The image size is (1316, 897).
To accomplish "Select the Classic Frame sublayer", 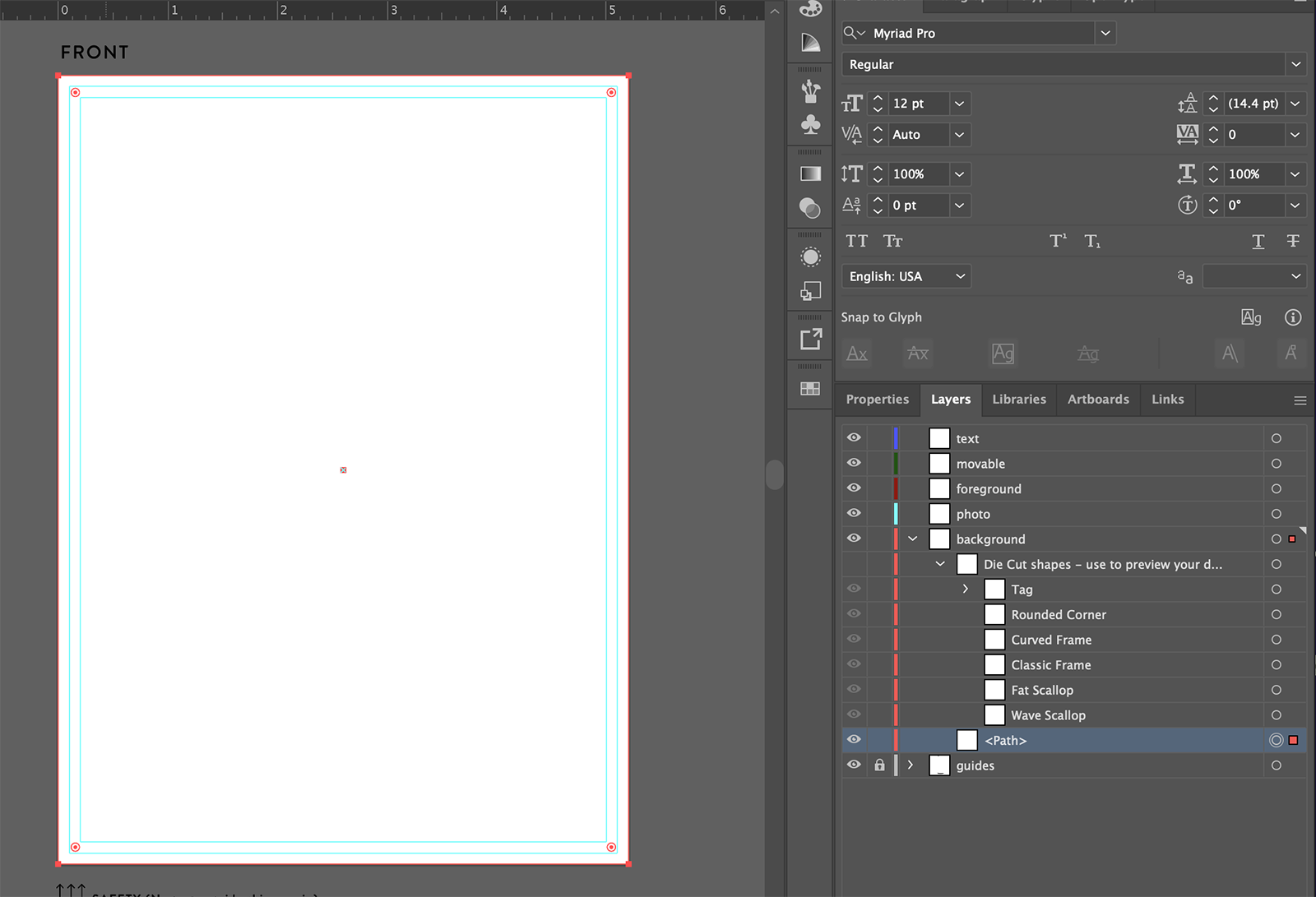I will 1051,665.
